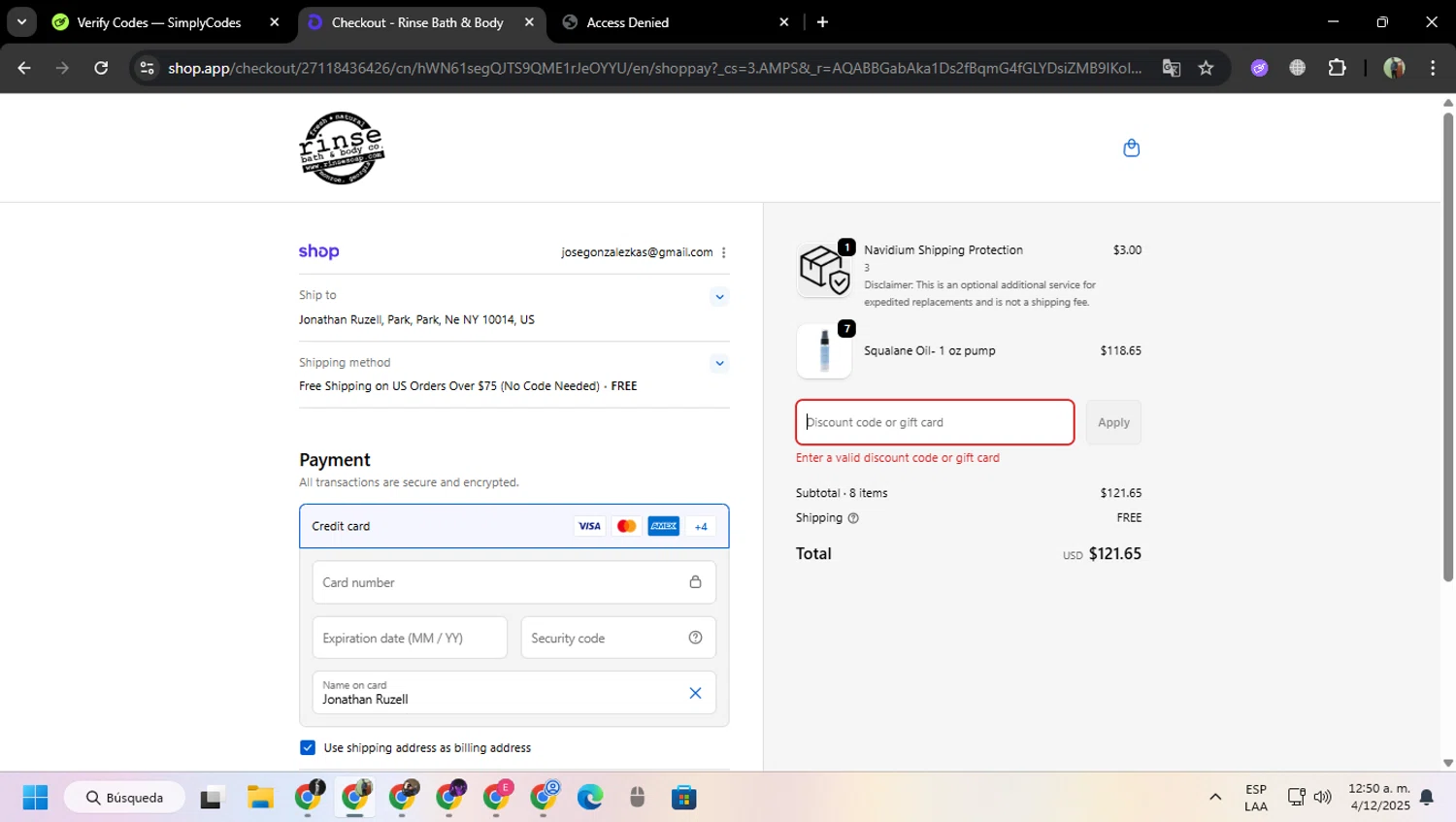Click the ESP LAA language indicator
Image resolution: width=1456 pixels, height=822 pixels.
click(1256, 798)
